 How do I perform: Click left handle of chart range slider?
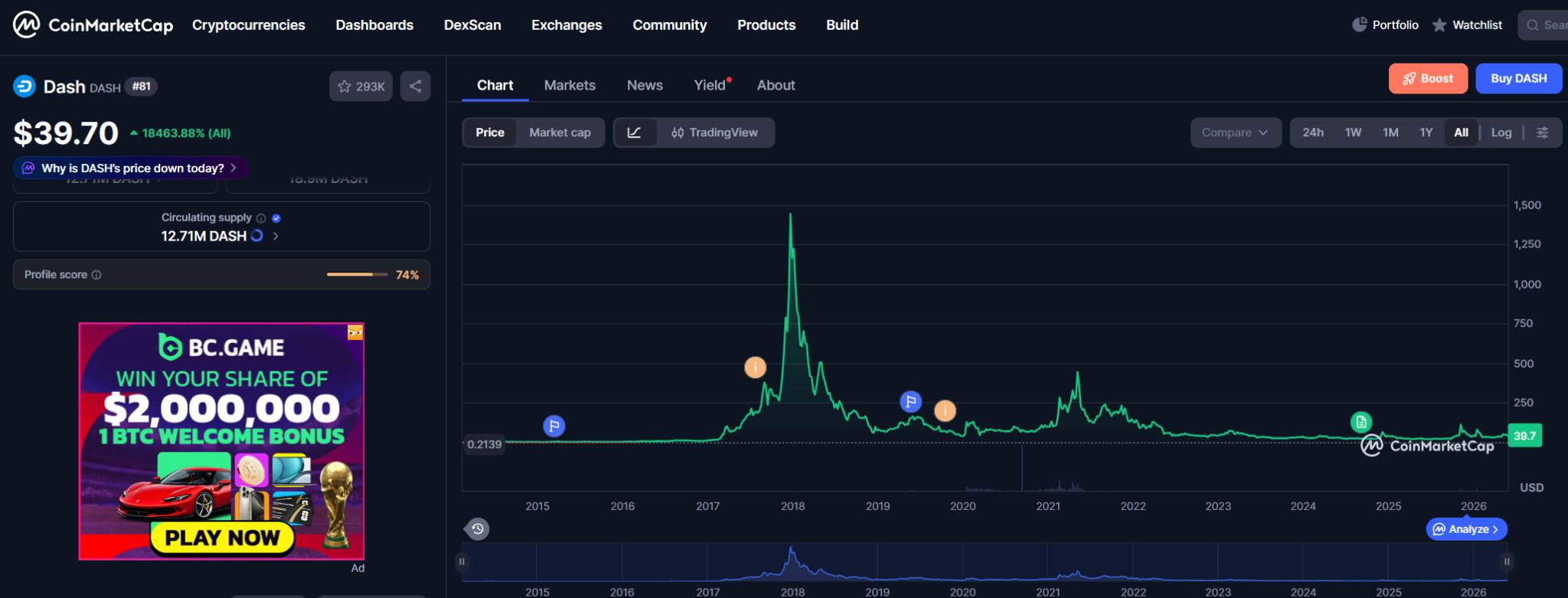click(x=462, y=561)
